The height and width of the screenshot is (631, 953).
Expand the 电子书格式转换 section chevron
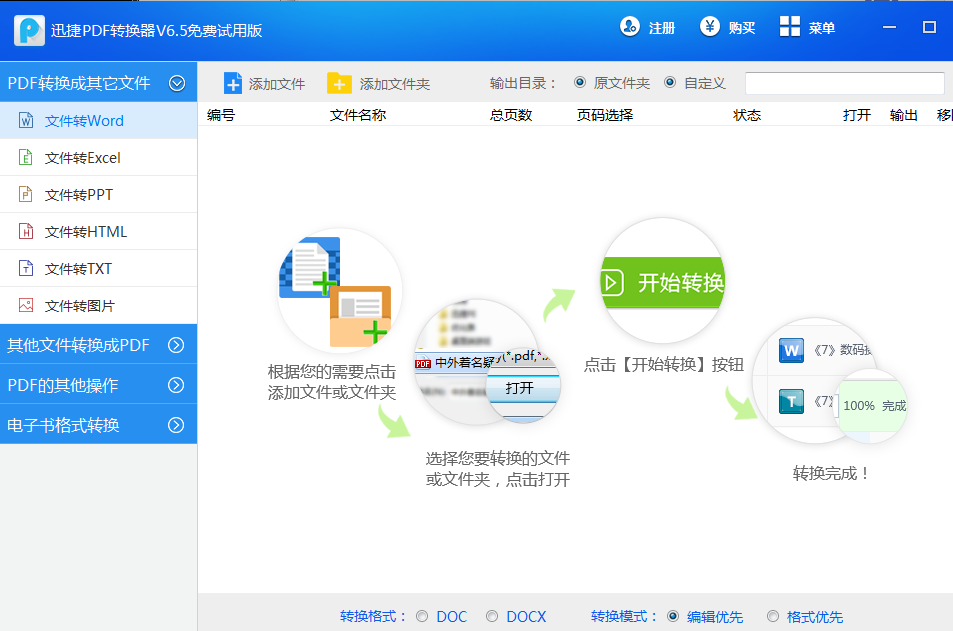(176, 425)
